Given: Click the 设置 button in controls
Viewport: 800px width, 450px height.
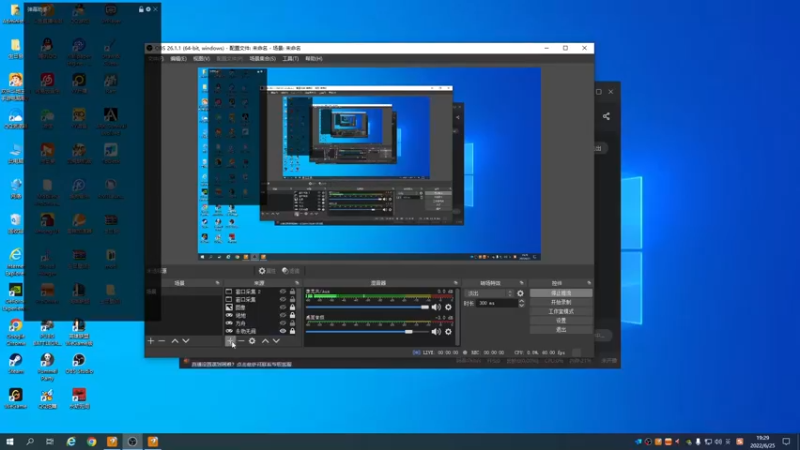Looking at the screenshot, I should tap(561, 320).
